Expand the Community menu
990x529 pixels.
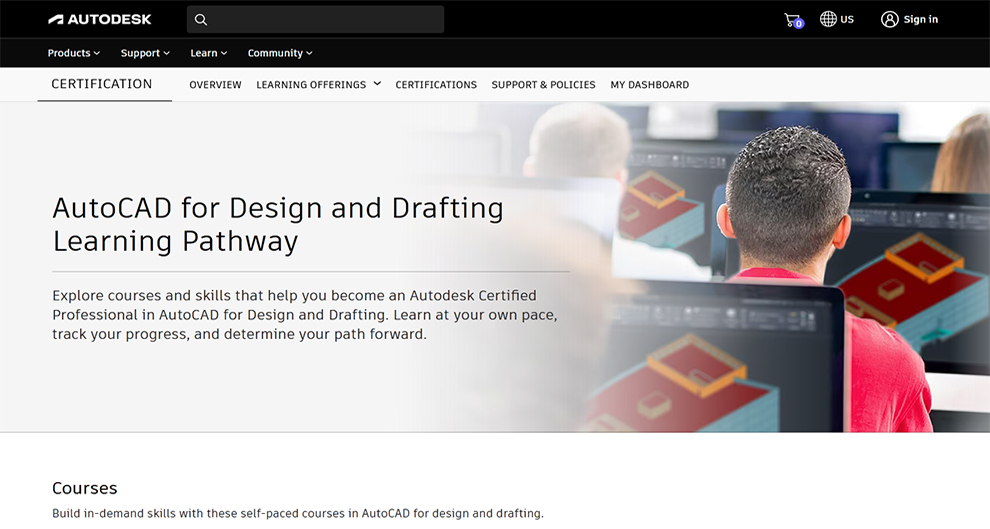pyautogui.click(x=280, y=53)
